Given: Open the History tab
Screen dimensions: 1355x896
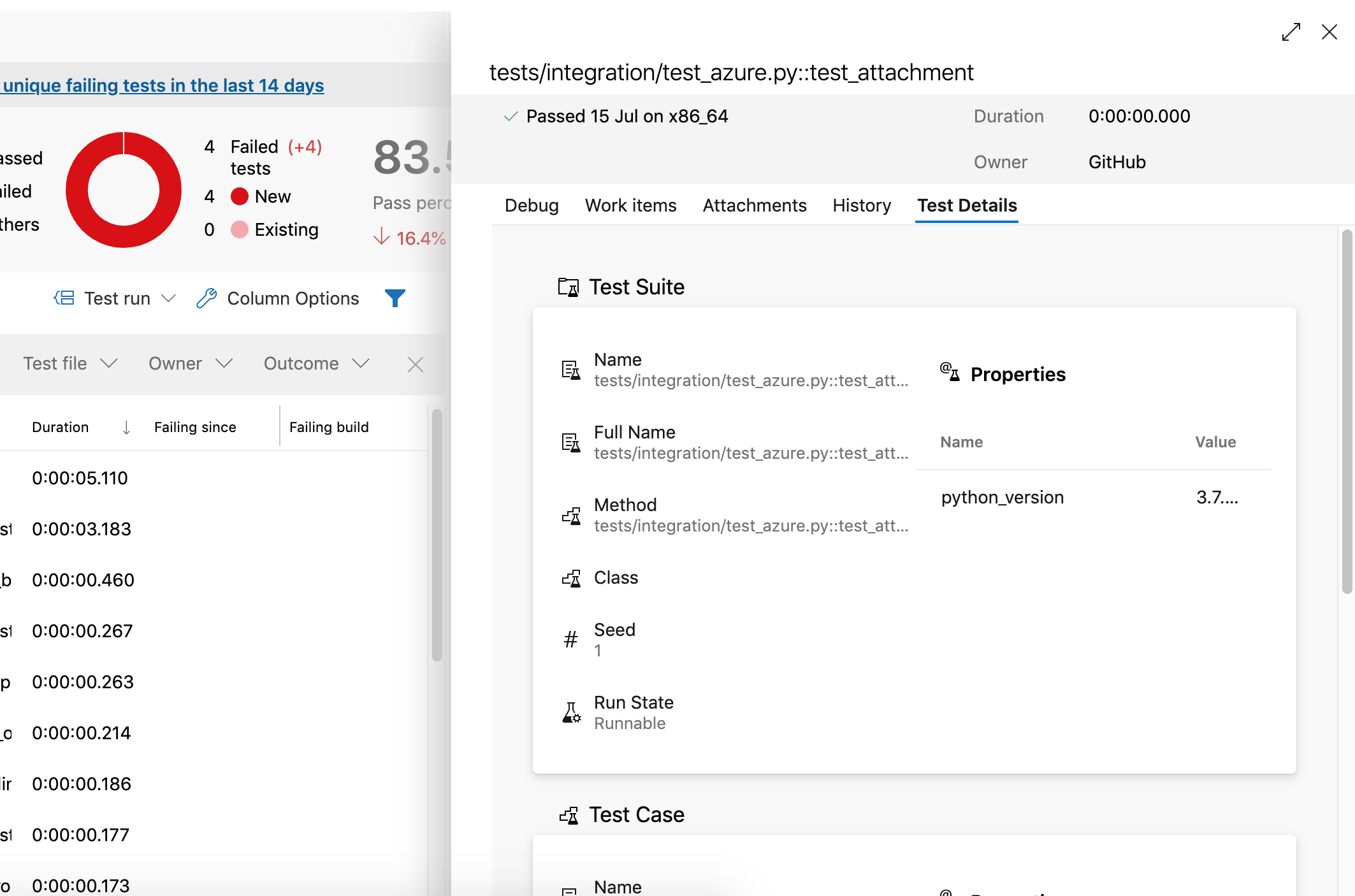Looking at the screenshot, I should coord(861,206).
